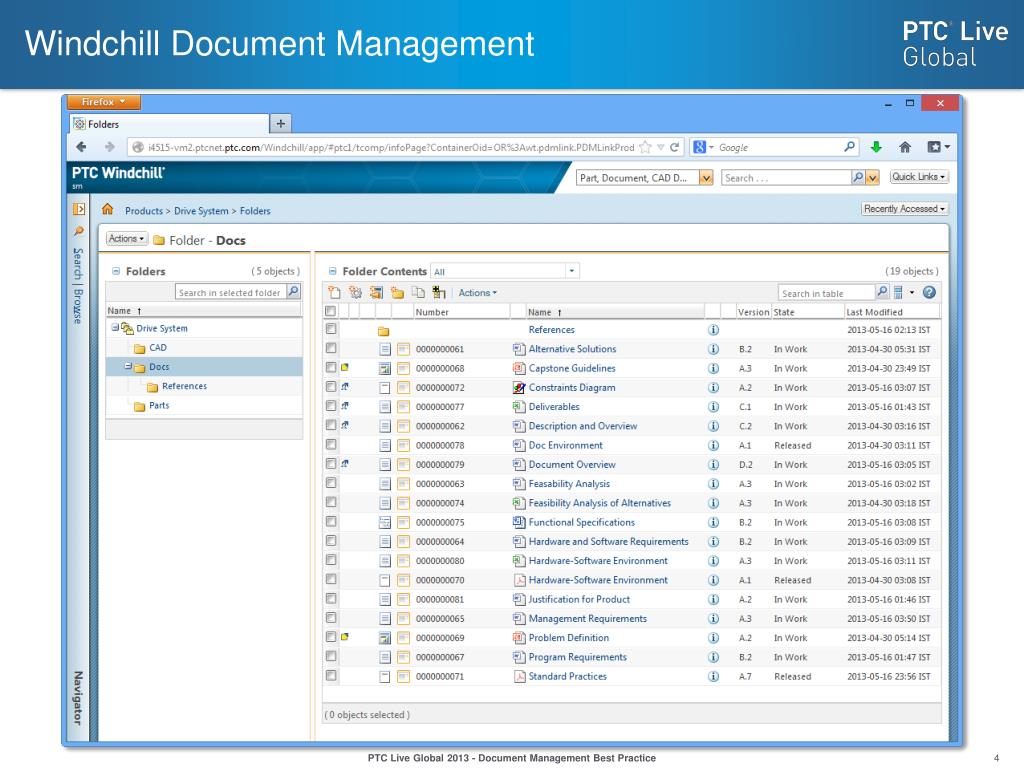
Task: Sort by the Last Modified column header
Action: [x=874, y=312]
